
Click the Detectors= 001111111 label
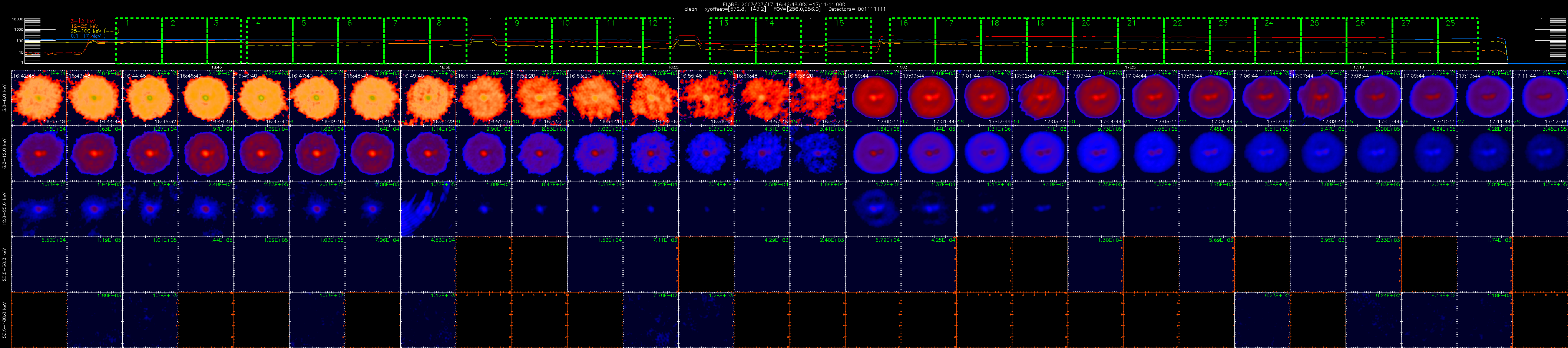(x=857, y=9)
